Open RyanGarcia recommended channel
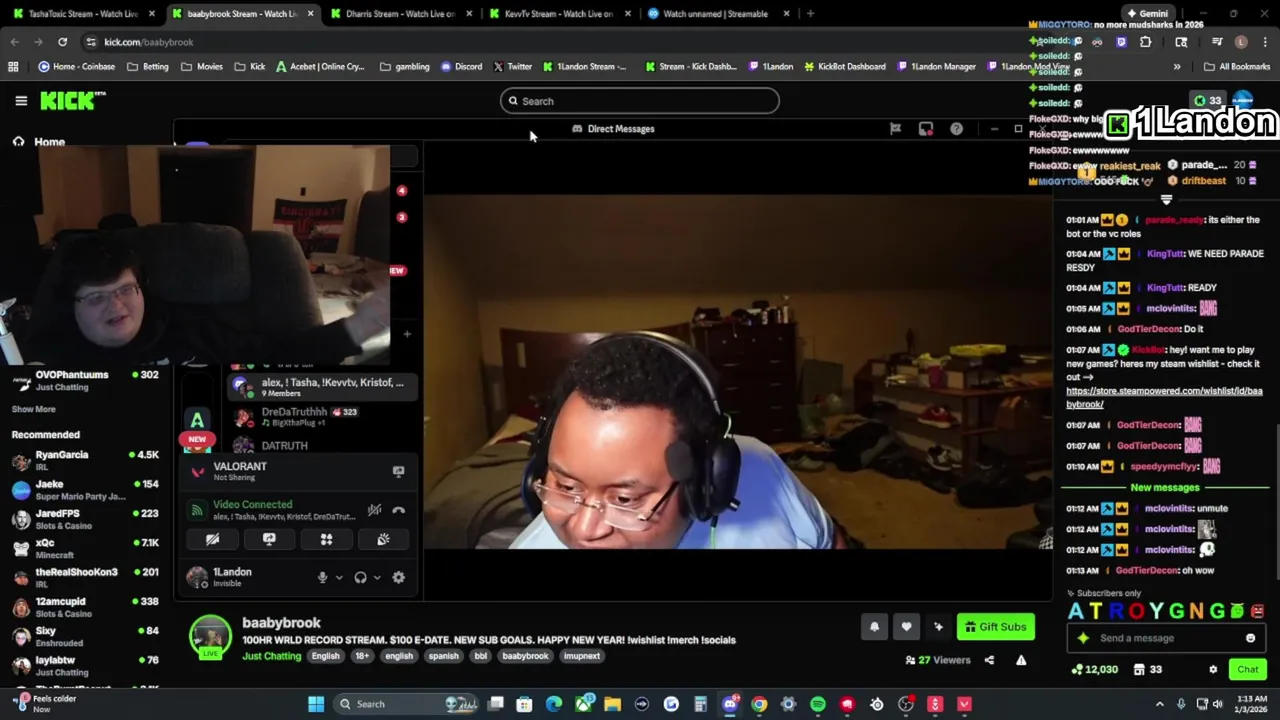Image resolution: width=1280 pixels, height=720 pixels. click(85, 460)
